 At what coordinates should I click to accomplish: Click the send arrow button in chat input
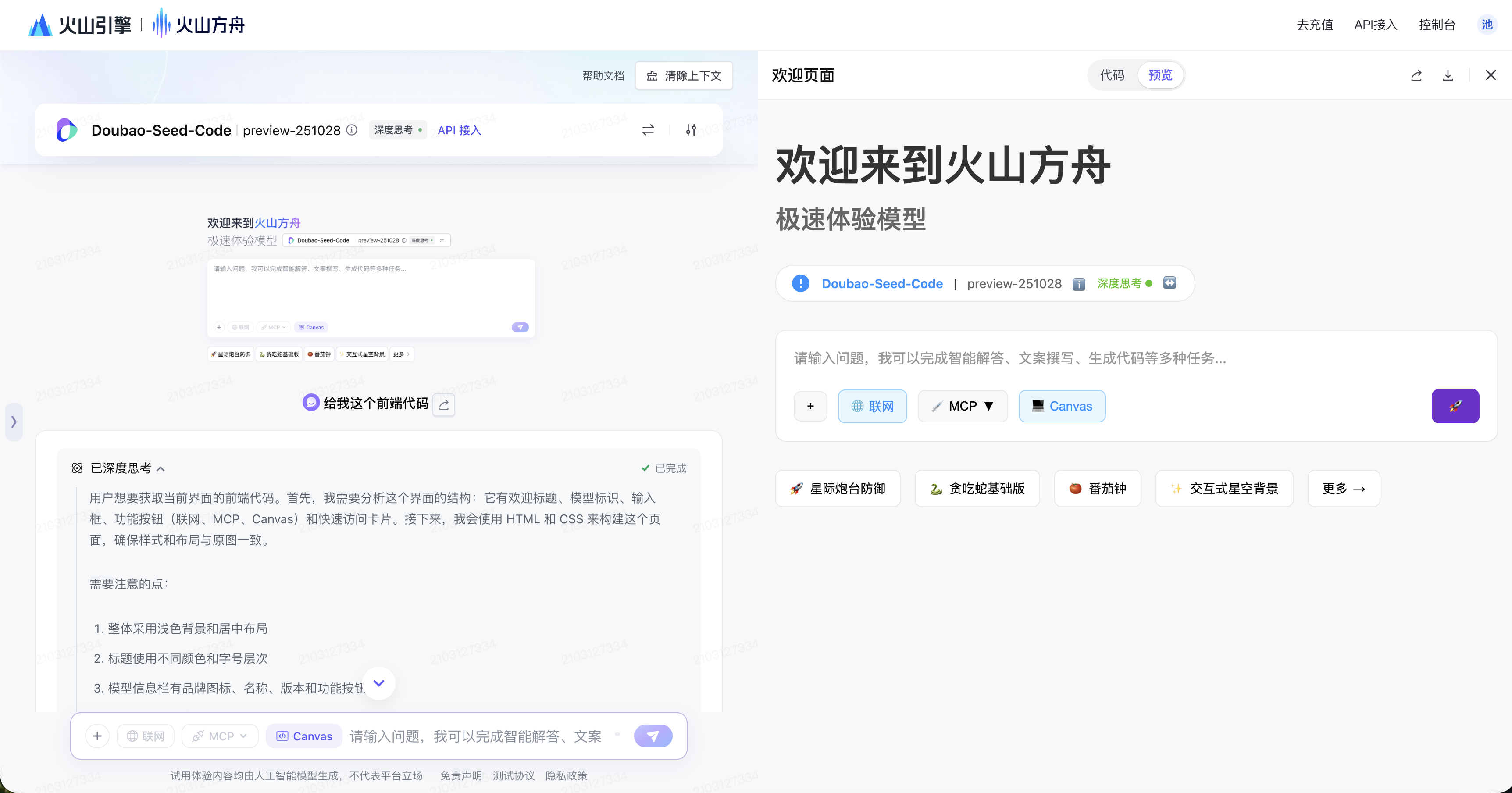pyautogui.click(x=653, y=736)
